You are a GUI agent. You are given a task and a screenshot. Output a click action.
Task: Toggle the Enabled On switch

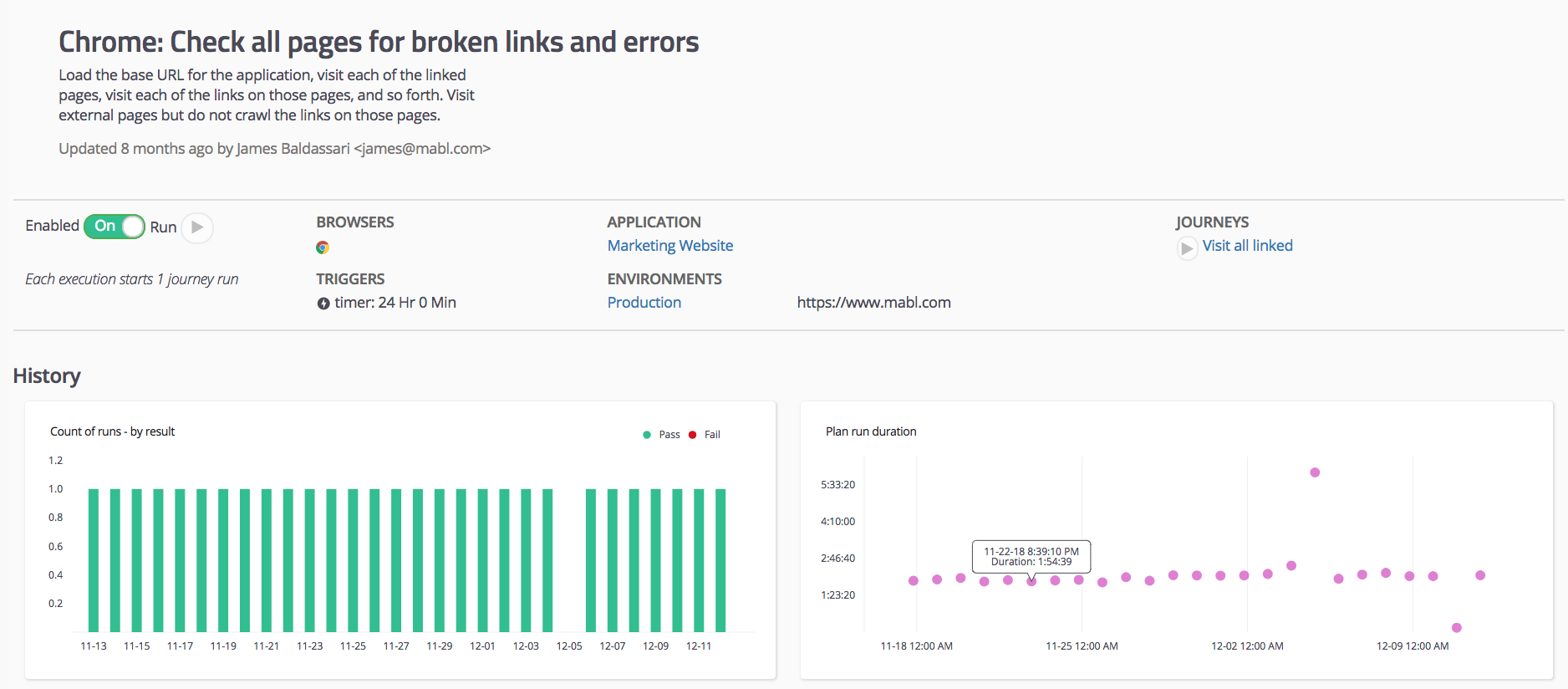[115, 226]
